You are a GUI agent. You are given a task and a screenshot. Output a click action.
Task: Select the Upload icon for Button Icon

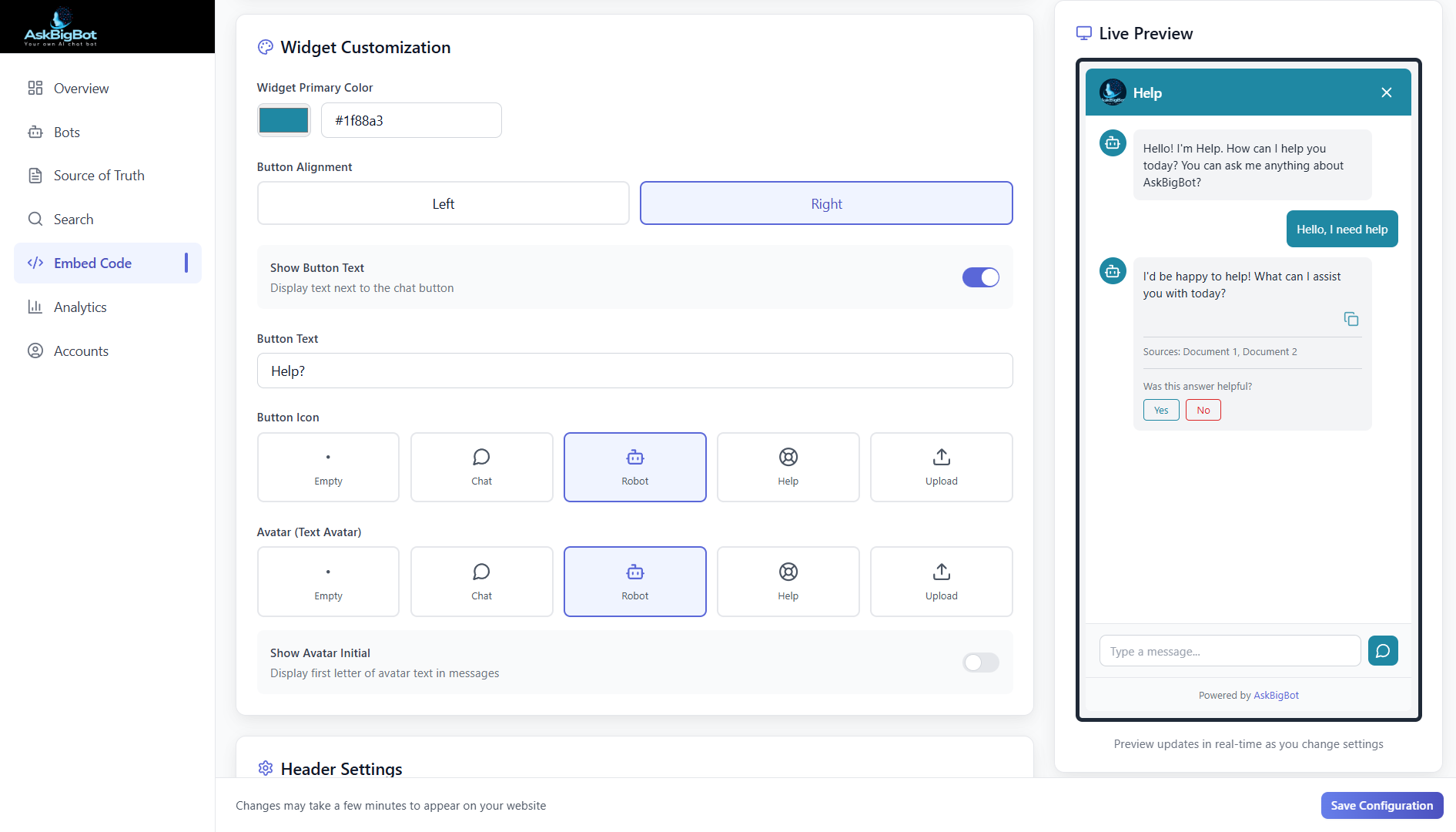[x=941, y=467]
